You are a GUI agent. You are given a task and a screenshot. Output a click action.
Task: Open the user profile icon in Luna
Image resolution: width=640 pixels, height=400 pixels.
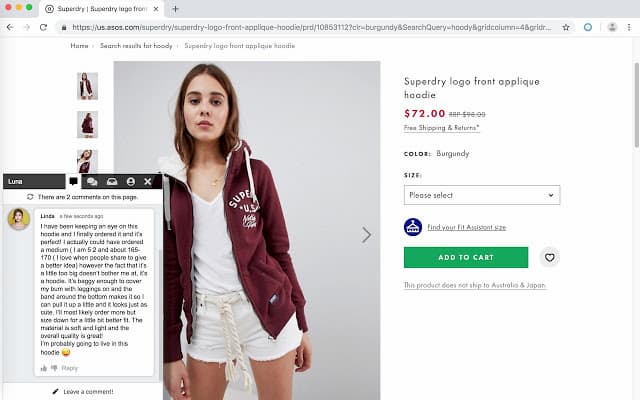coord(131,182)
